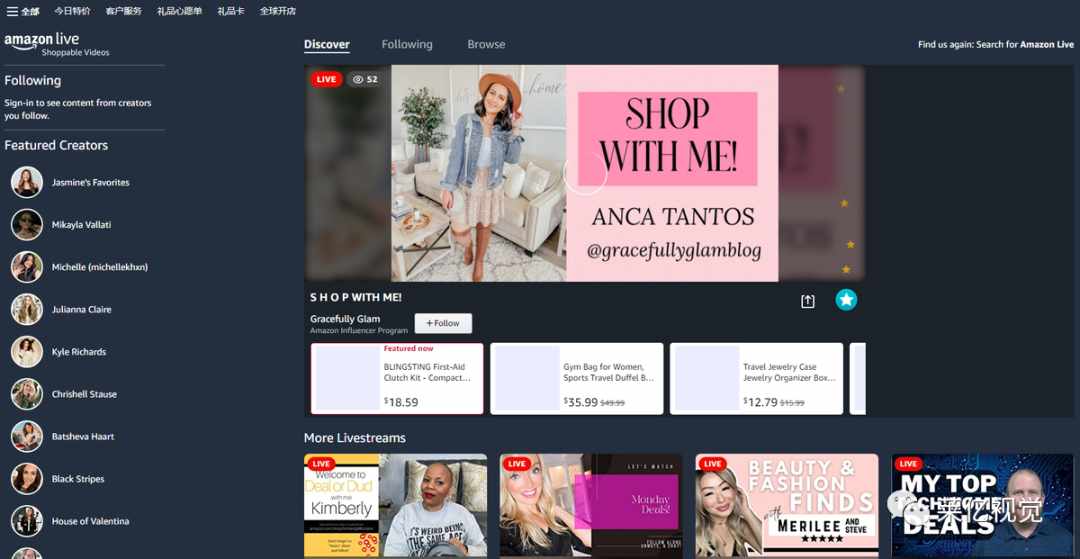Follow Gracefully Glam with the Follow button

click(443, 323)
